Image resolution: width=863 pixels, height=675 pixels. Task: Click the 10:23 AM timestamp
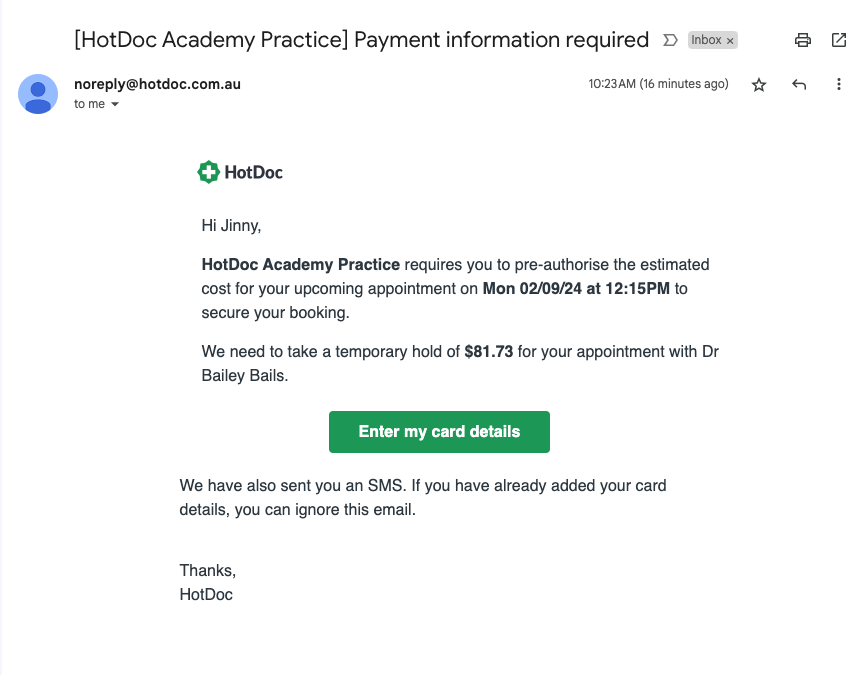(612, 84)
